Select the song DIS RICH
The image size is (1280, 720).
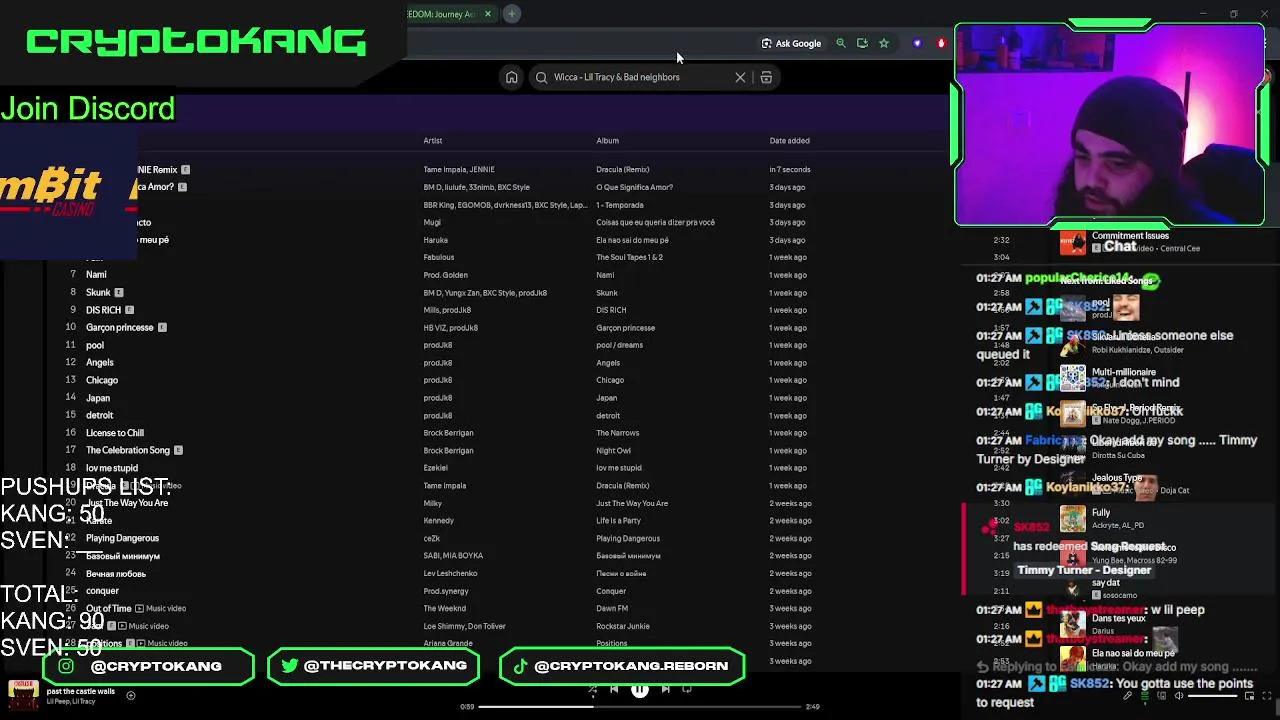[x=103, y=310]
